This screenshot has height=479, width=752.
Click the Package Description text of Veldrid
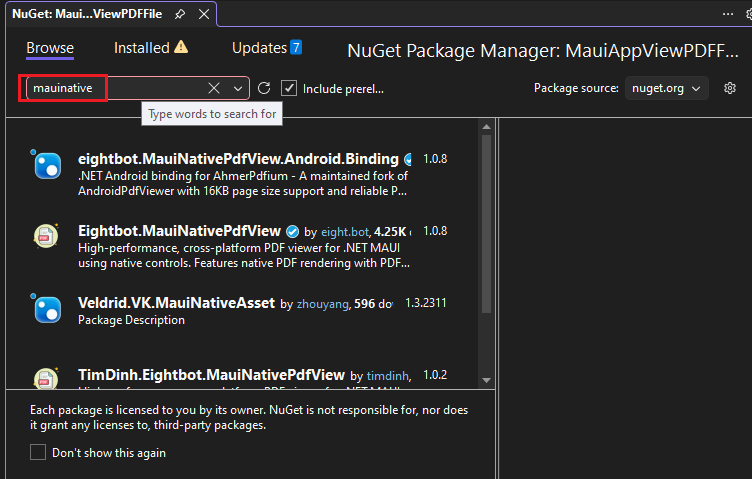click(131, 320)
